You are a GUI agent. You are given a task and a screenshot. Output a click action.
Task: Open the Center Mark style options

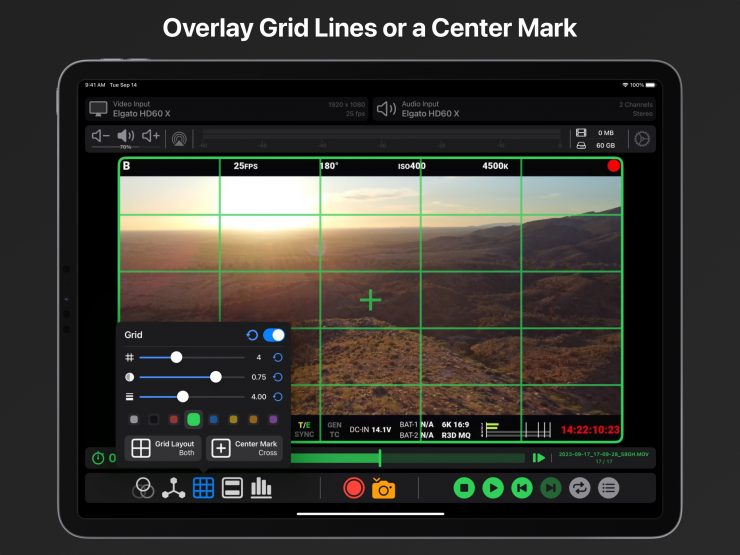pos(244,448)
